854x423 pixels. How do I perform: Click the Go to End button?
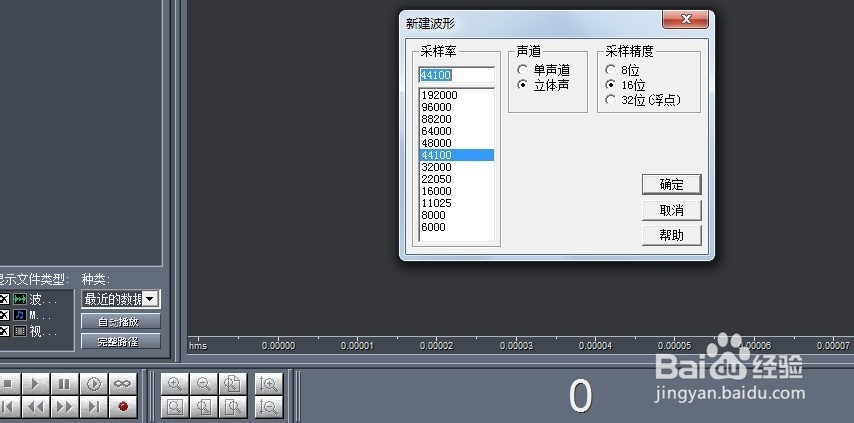click(x=94, y=406)
